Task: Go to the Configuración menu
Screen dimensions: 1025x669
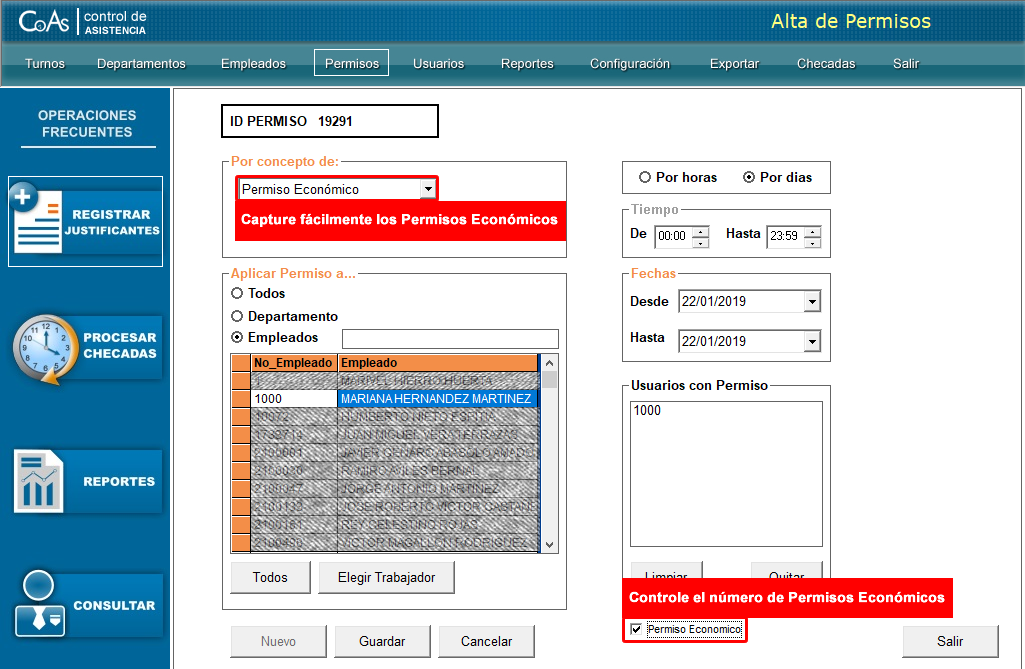Action: (x=629, y=63)
